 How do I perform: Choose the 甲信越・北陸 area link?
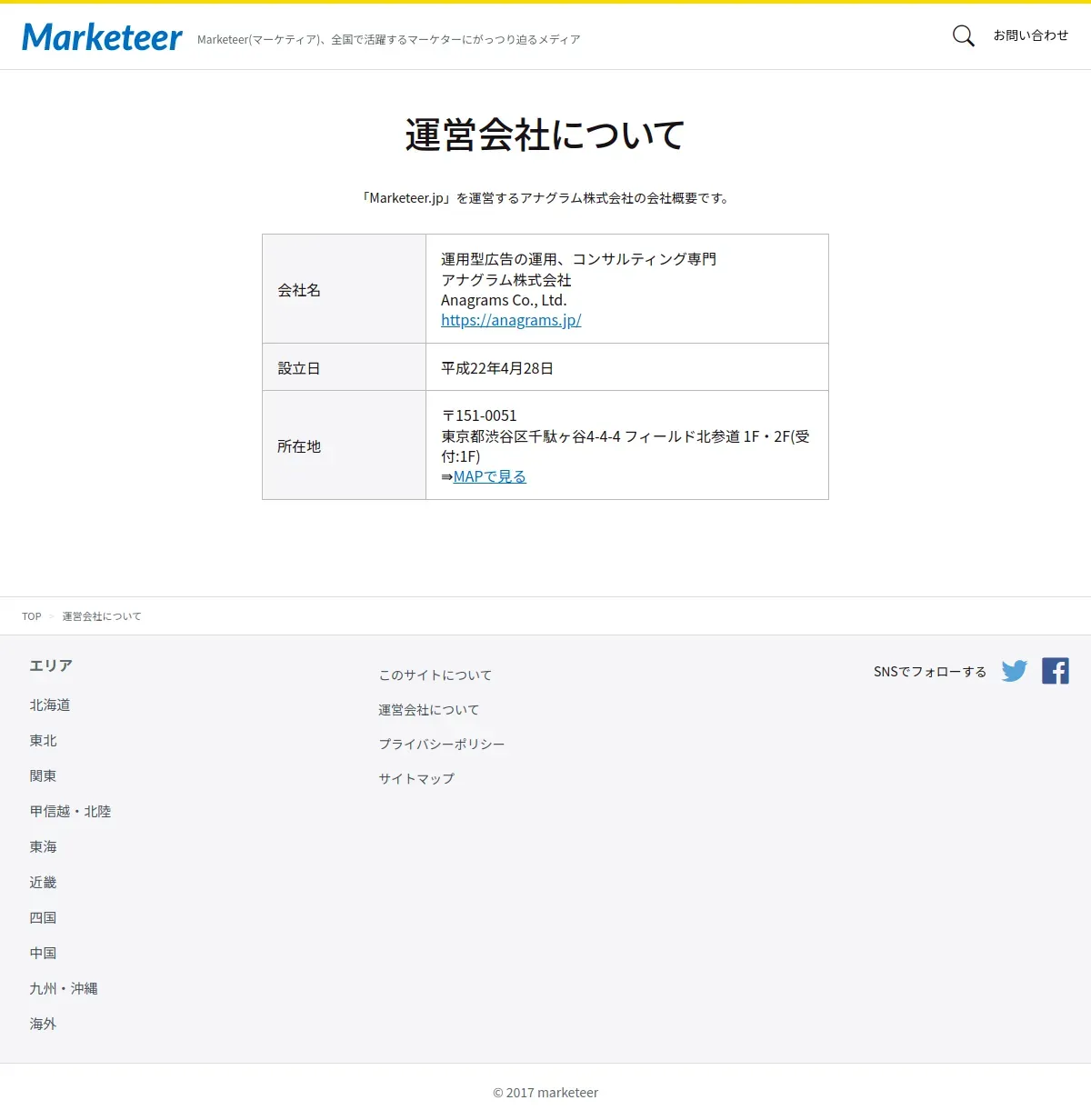click(70, 812)
